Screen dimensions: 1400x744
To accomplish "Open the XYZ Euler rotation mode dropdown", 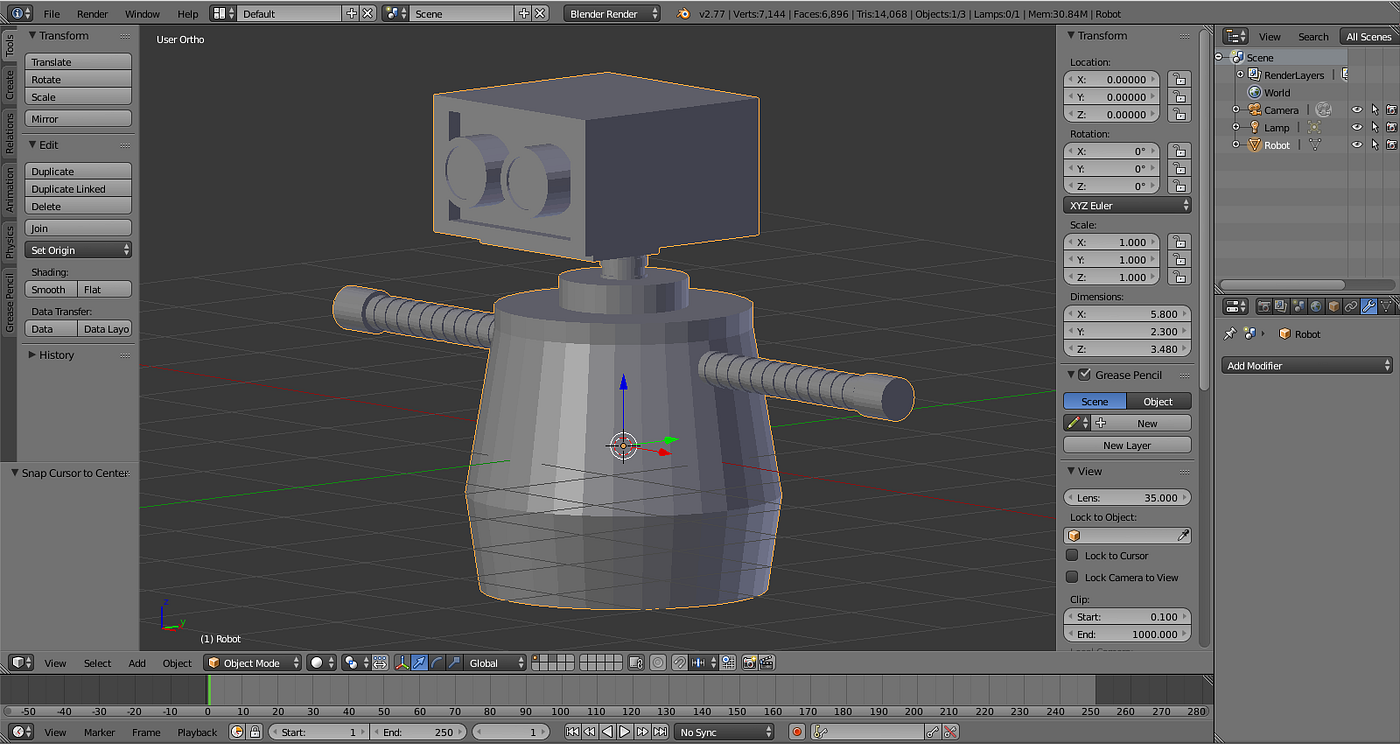I will [1127, 205].
